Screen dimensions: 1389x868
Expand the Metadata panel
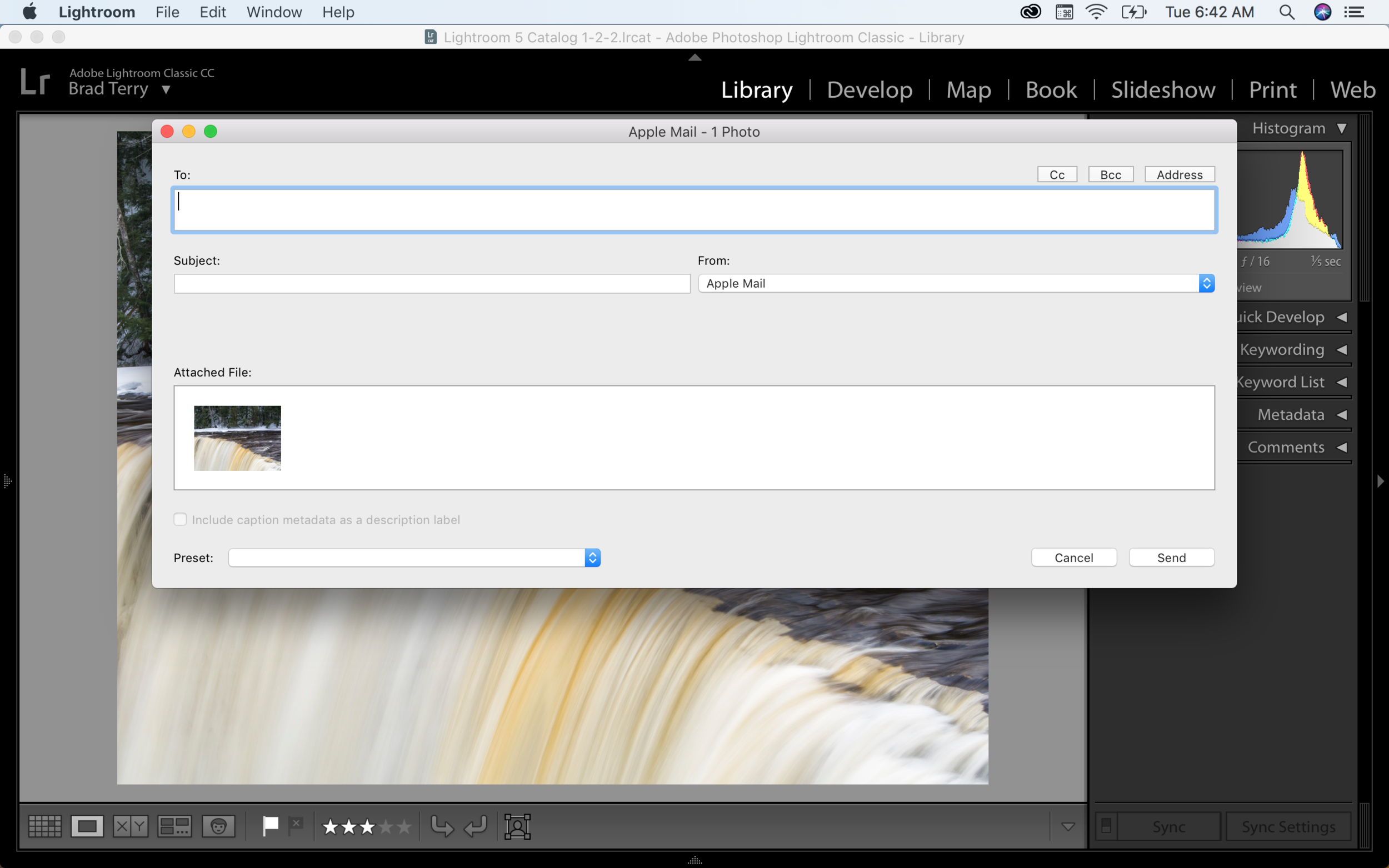[1341, 414]
